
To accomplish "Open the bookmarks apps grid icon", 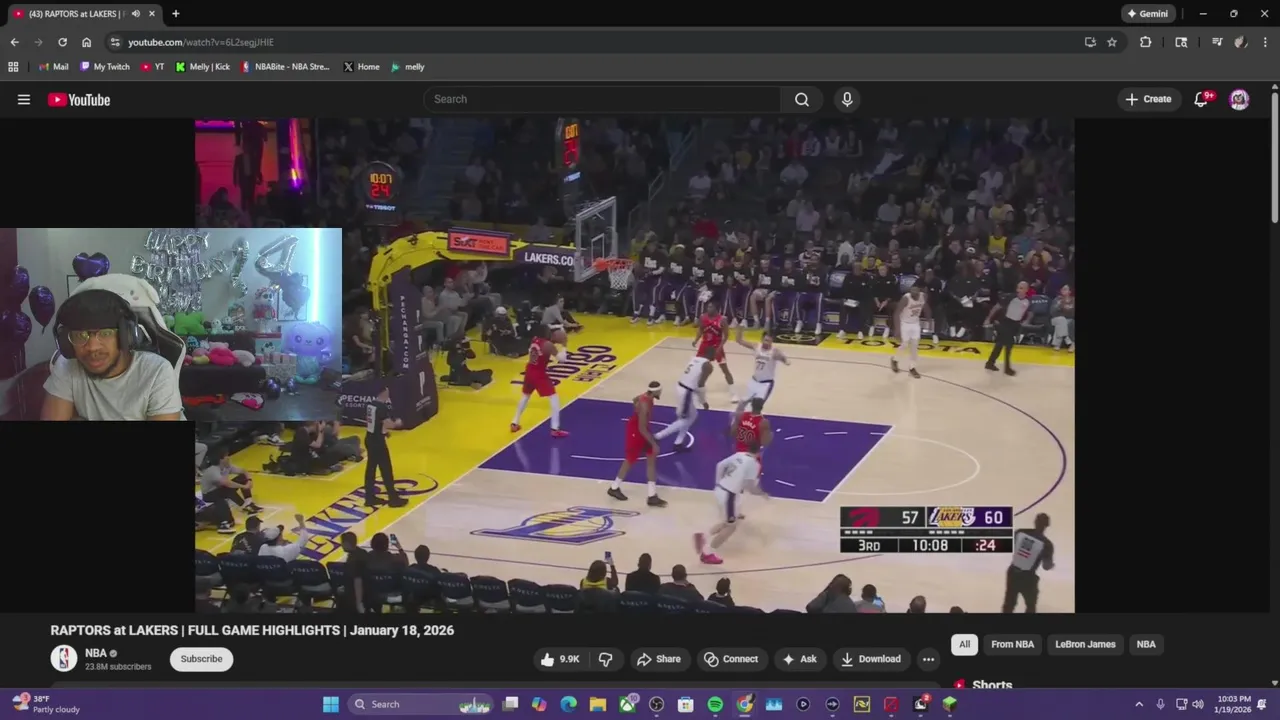I will pos(13,67).
